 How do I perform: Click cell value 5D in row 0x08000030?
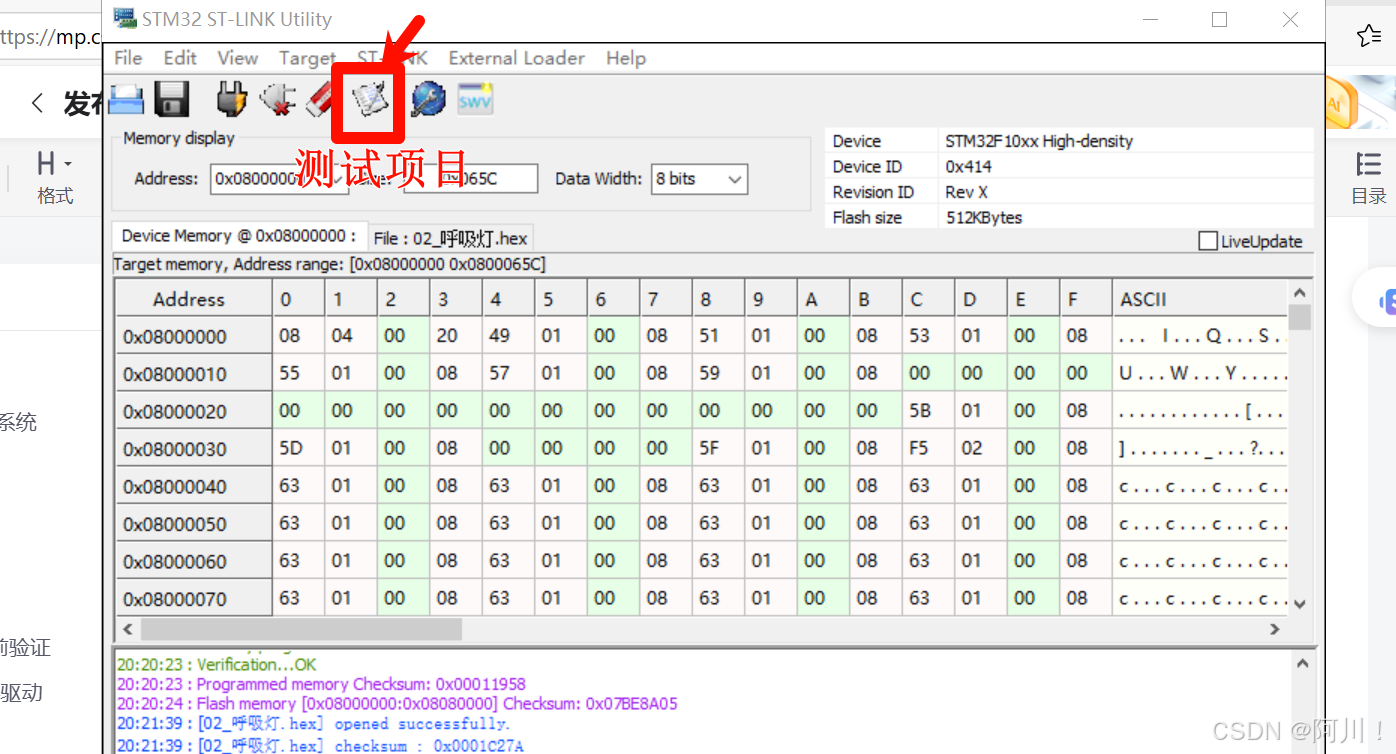pos(298,448)
